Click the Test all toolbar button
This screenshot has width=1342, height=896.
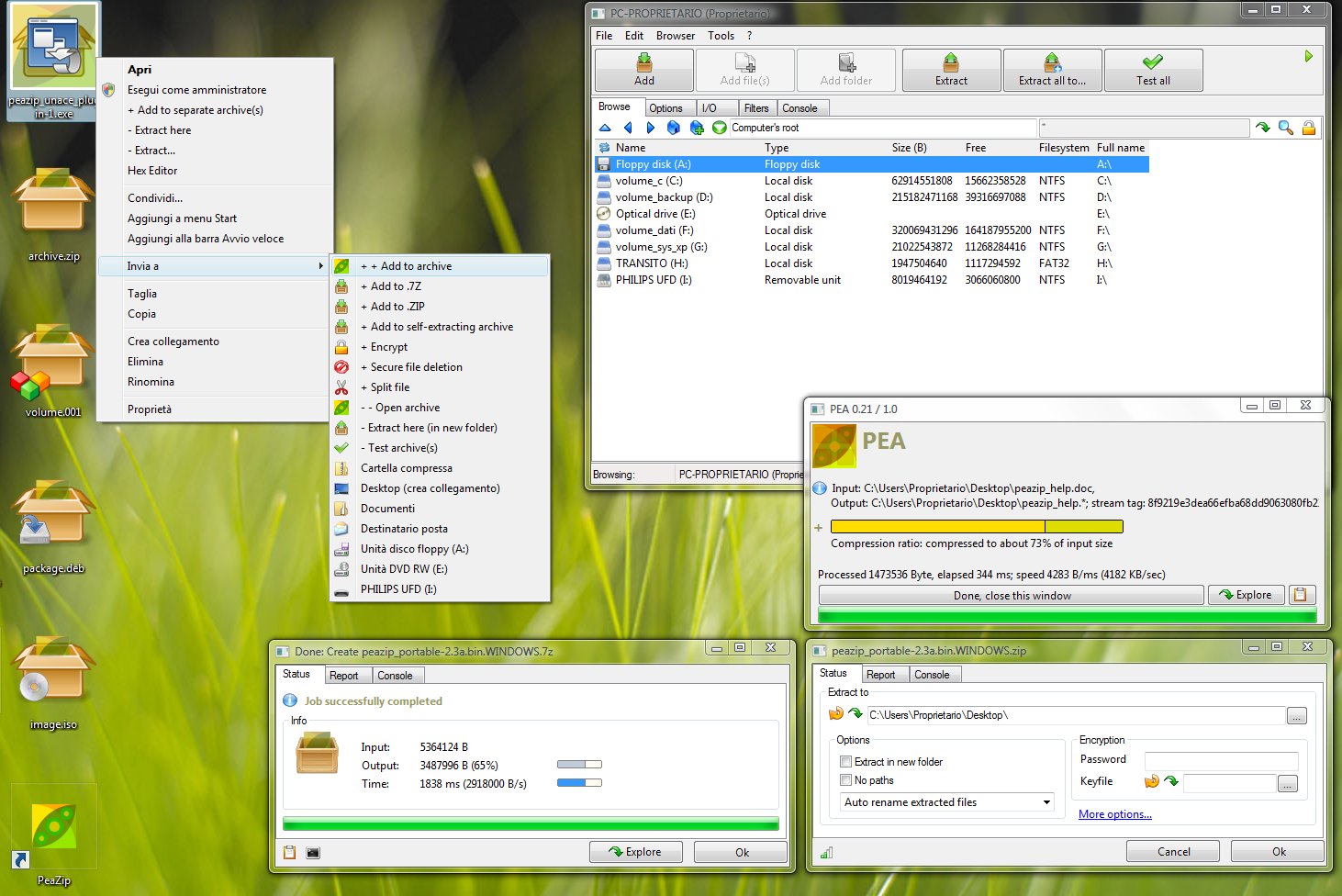(x=1153, y=70)
